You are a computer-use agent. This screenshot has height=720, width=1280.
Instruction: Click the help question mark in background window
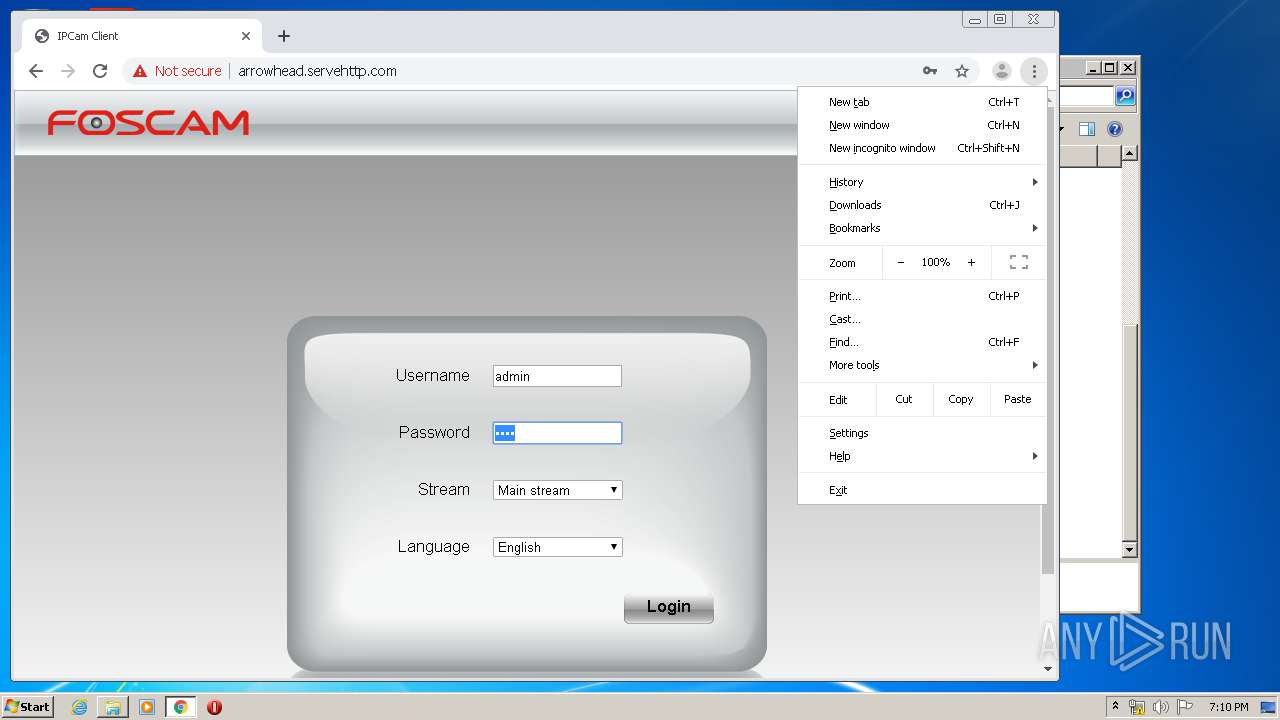tap(1115, 129)
